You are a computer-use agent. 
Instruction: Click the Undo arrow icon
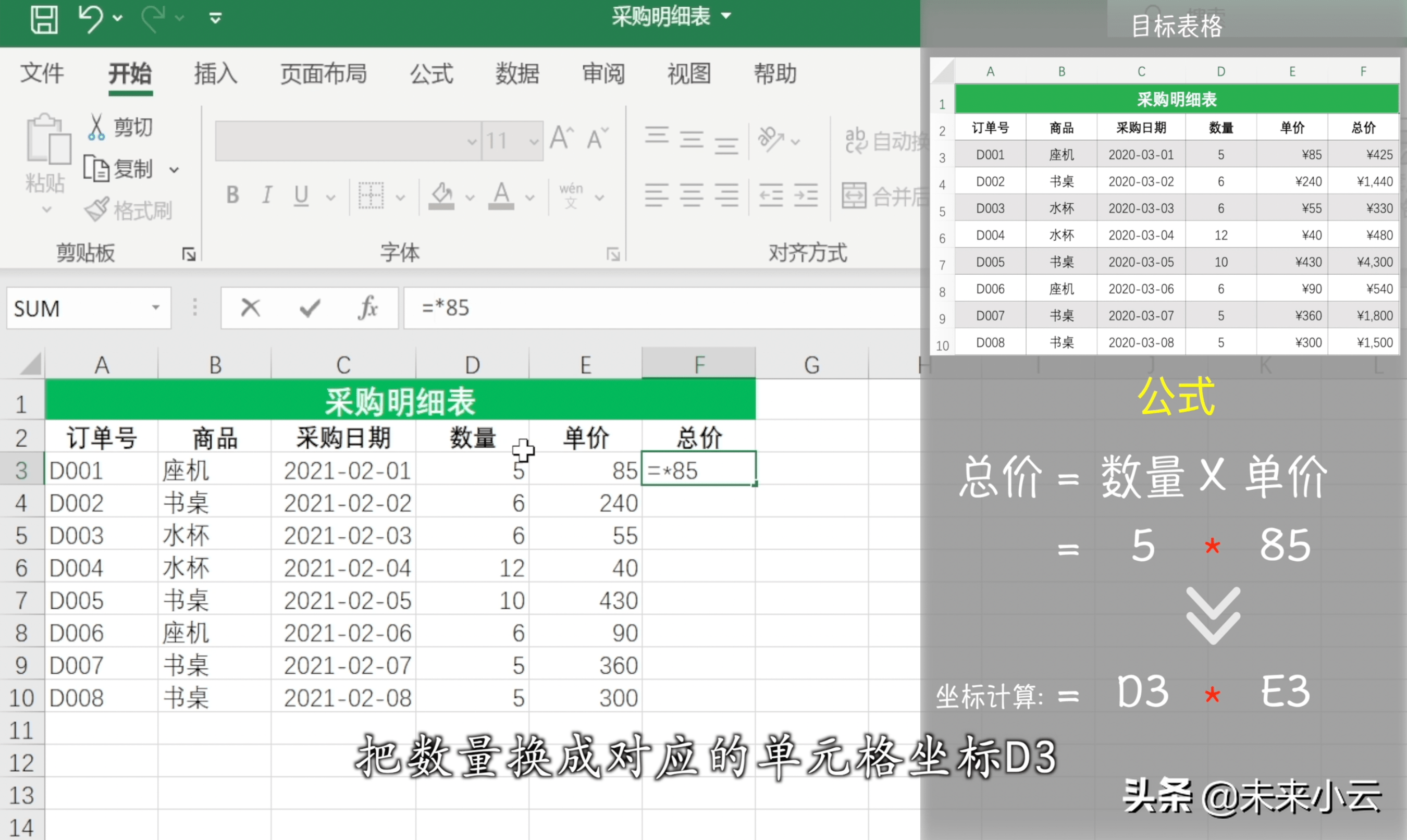91,19
